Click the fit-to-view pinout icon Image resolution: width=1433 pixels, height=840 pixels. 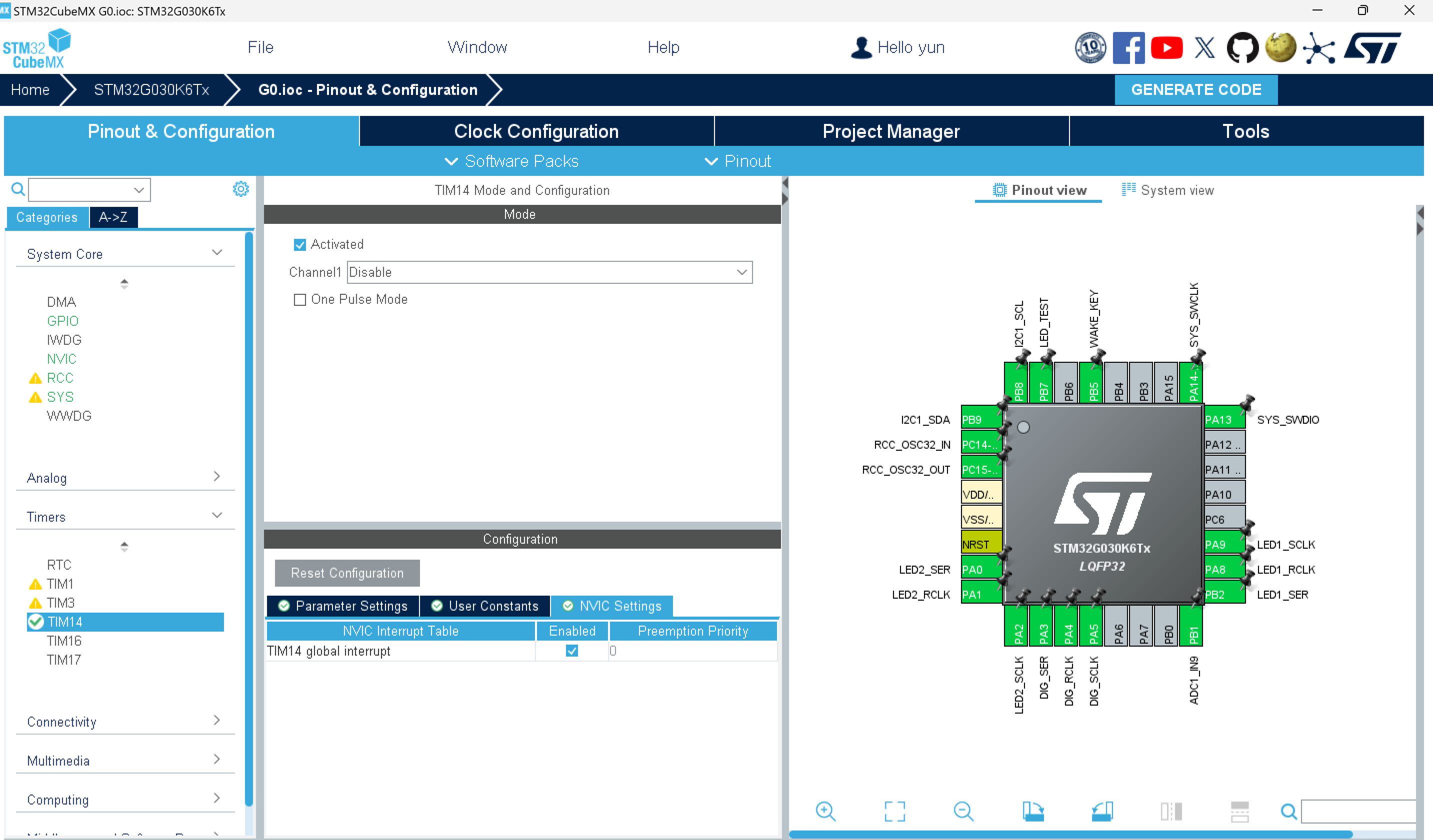coord(894,811)
